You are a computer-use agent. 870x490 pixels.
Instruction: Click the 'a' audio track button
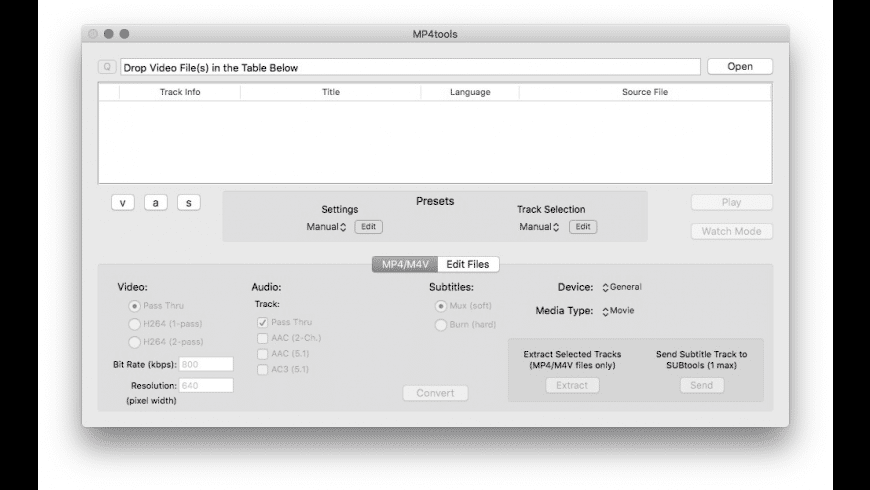point(155,203)
